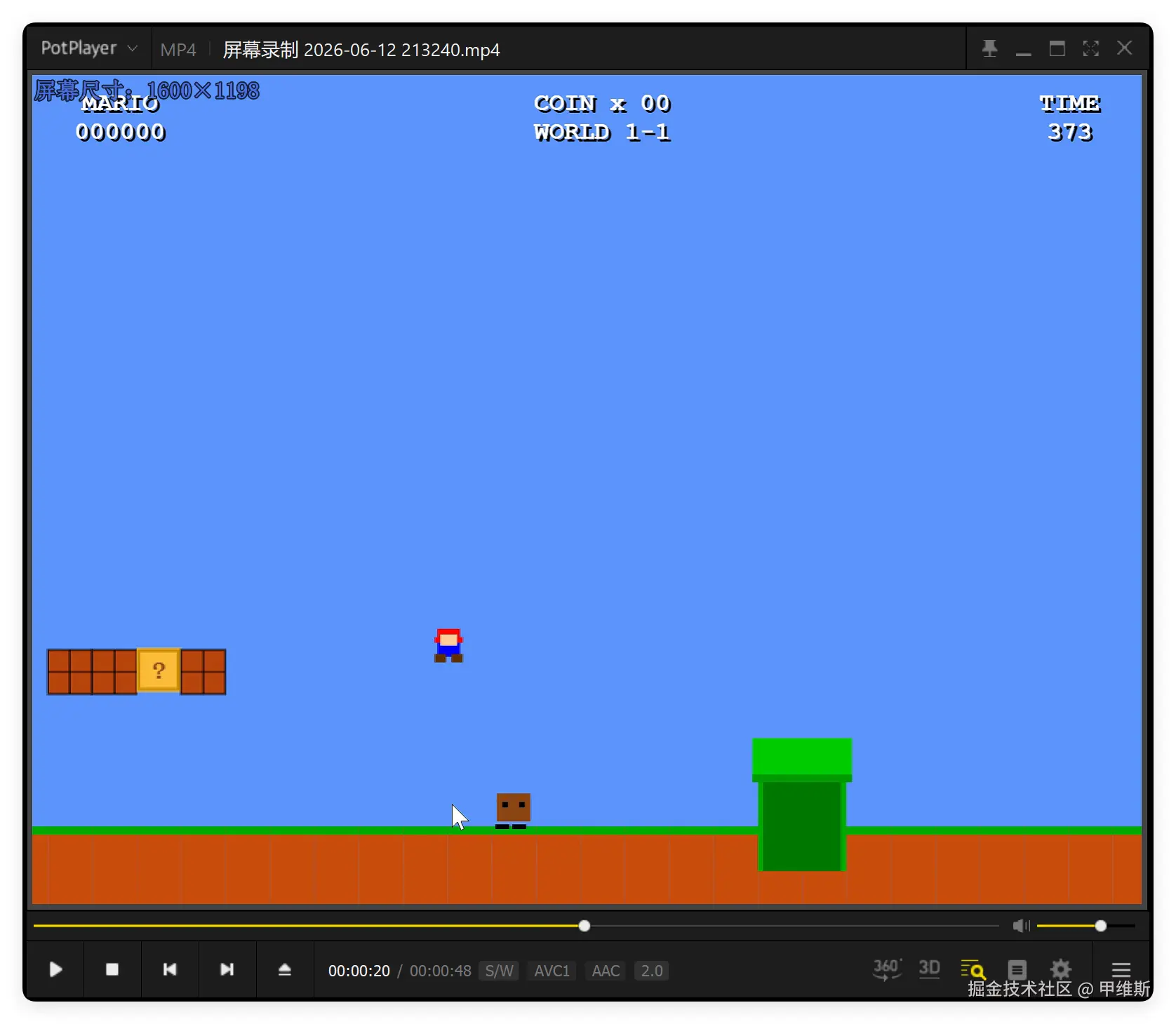Click the total duration 00:00:48
Viewport: 1176px width, 1024px height.
(x=440, y=971)
